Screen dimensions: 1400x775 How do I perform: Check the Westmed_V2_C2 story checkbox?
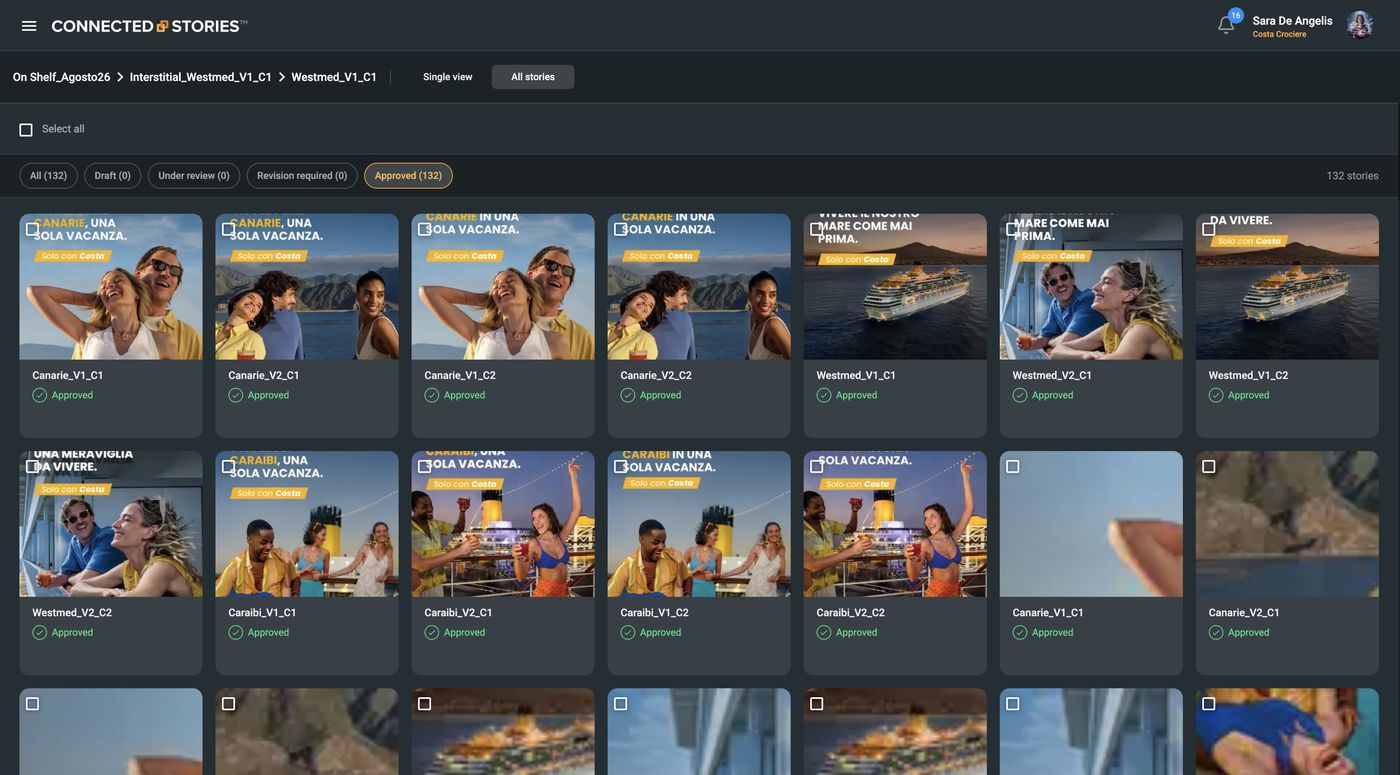pyautogui.click(x=33, y=467)
